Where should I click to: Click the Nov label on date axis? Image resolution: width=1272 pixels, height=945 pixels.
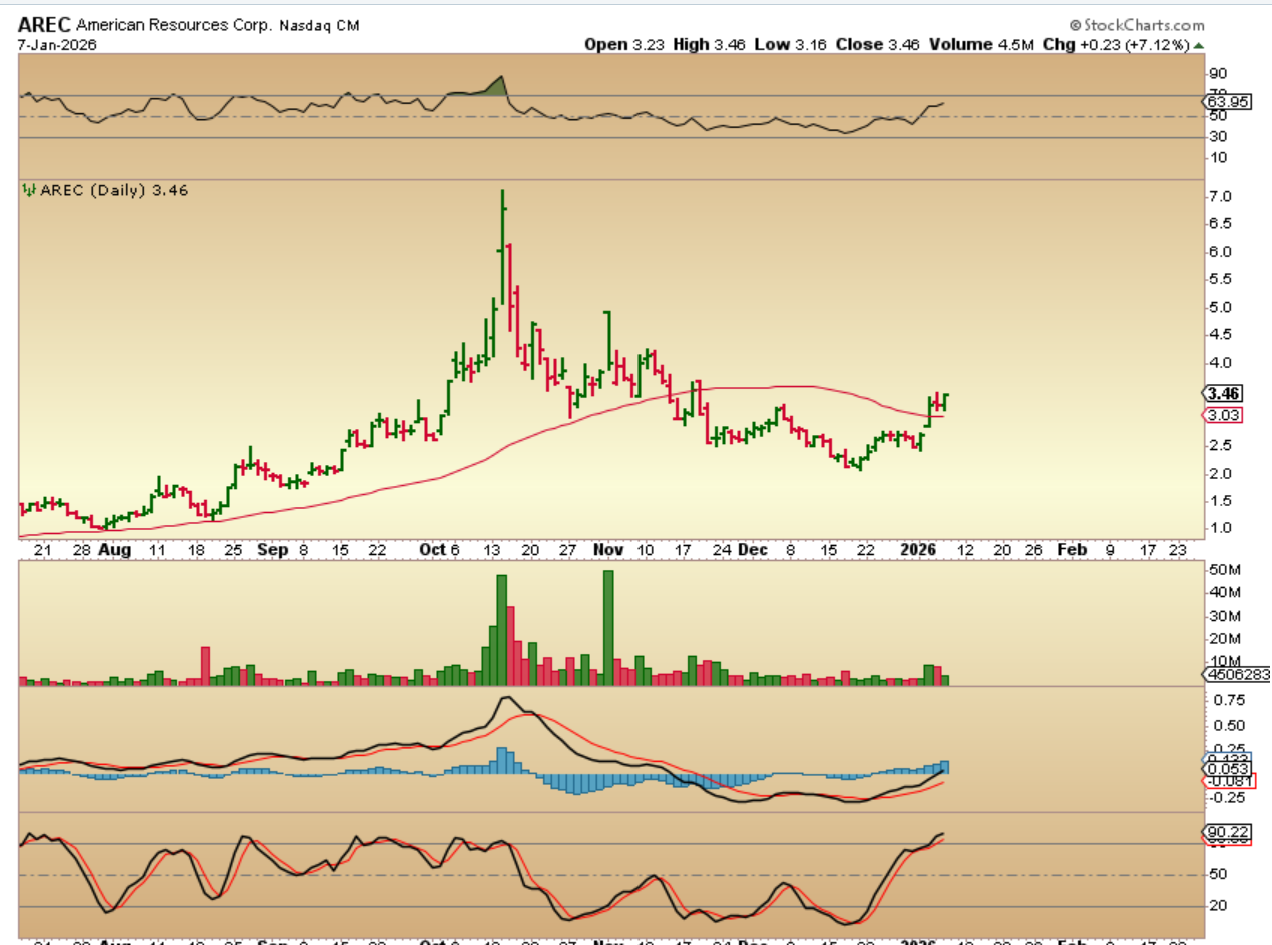pos(607,550)
